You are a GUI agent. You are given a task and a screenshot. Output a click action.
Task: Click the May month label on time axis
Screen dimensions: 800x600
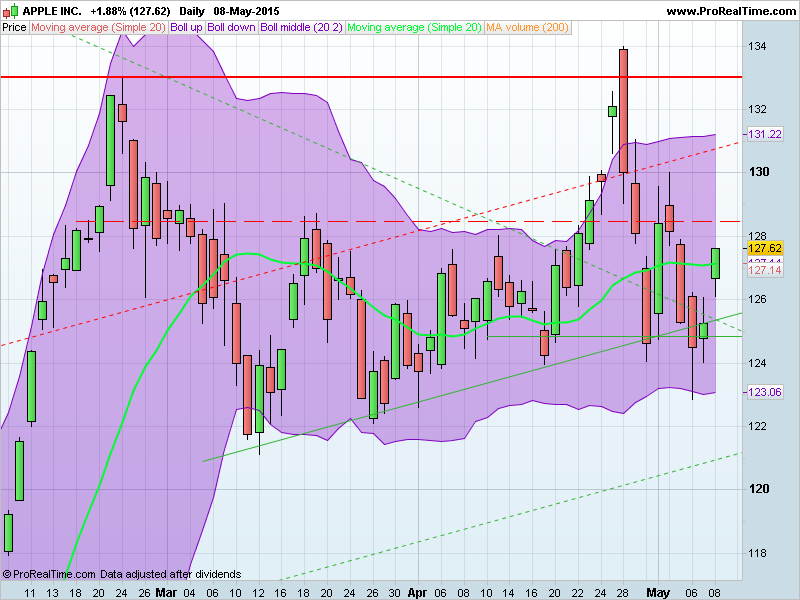coord(658,593)
